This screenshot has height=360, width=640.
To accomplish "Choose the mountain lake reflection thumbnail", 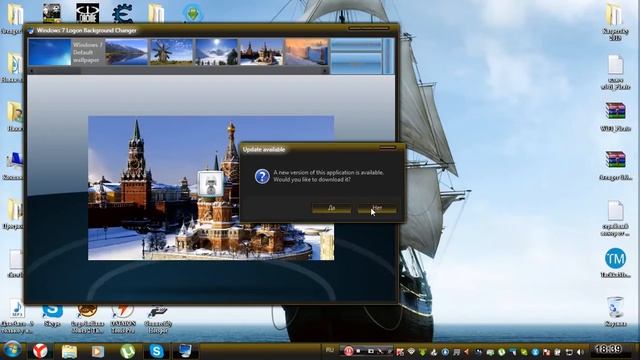I will click(x=127, y=52).
